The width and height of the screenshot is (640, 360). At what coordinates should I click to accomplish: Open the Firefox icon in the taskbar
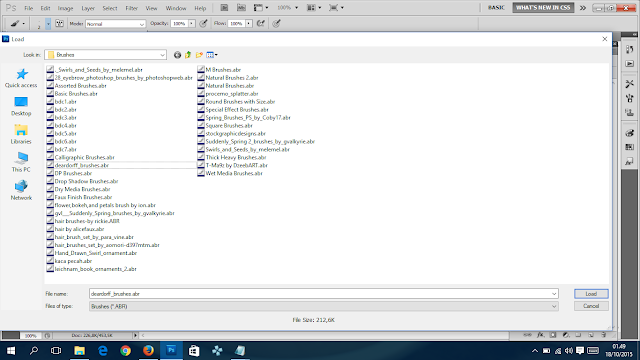(148, 351)
